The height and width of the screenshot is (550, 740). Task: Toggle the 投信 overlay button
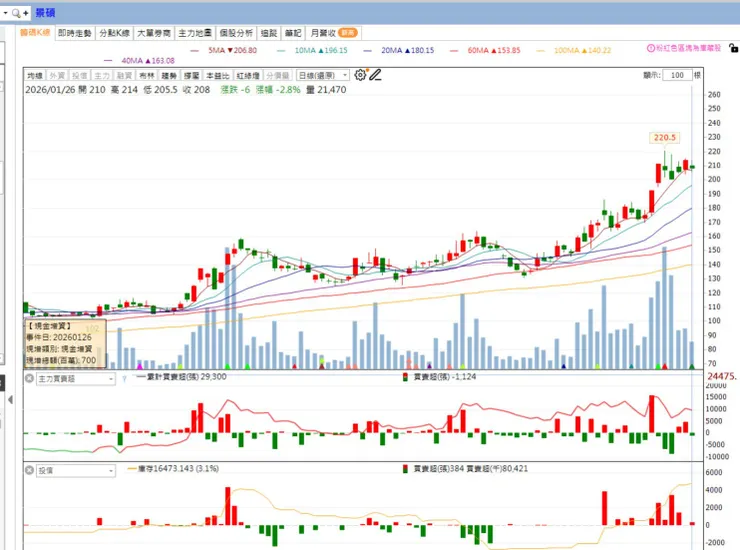[x=79, y=76]
